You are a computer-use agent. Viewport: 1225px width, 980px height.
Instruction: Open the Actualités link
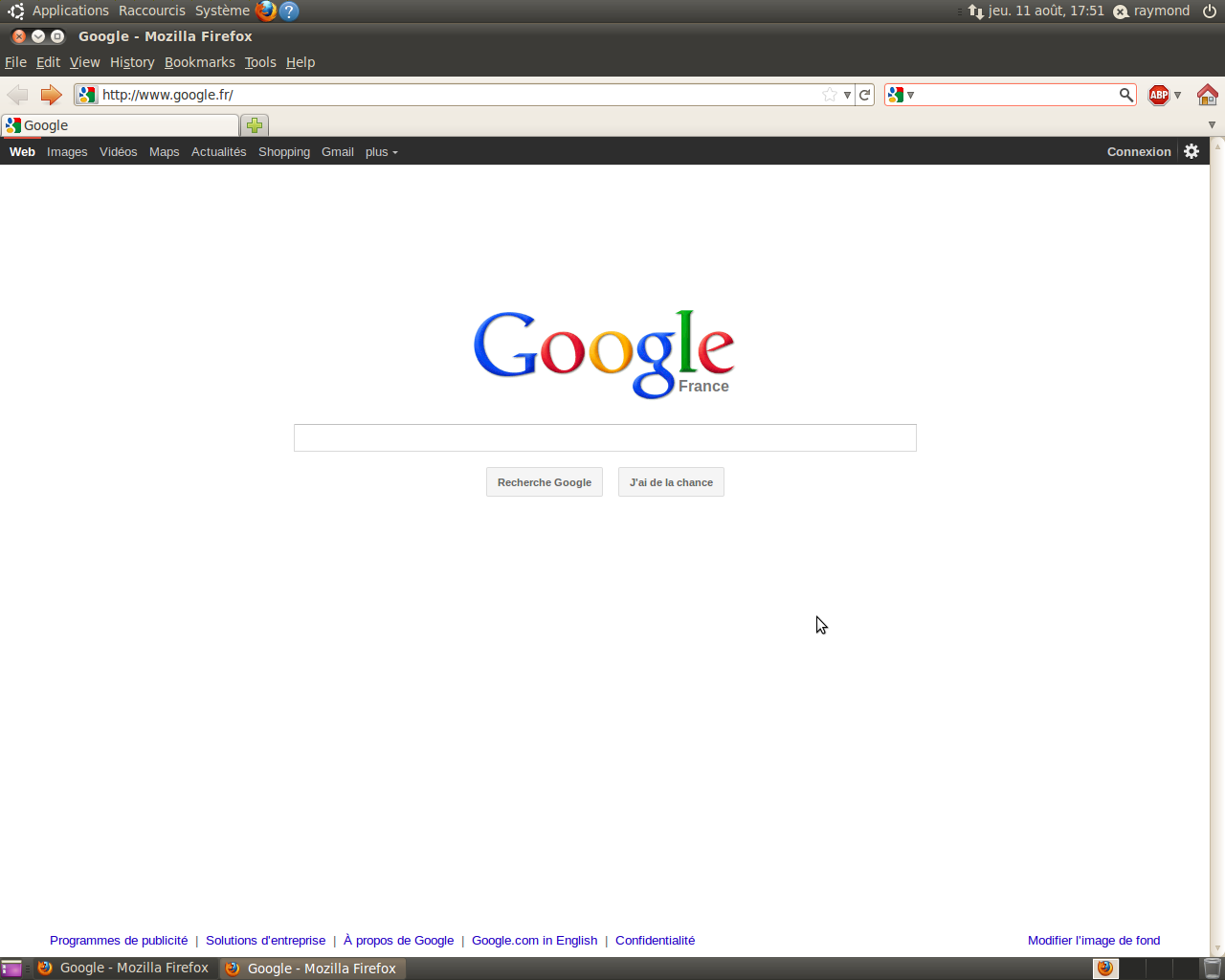point(219,152)
